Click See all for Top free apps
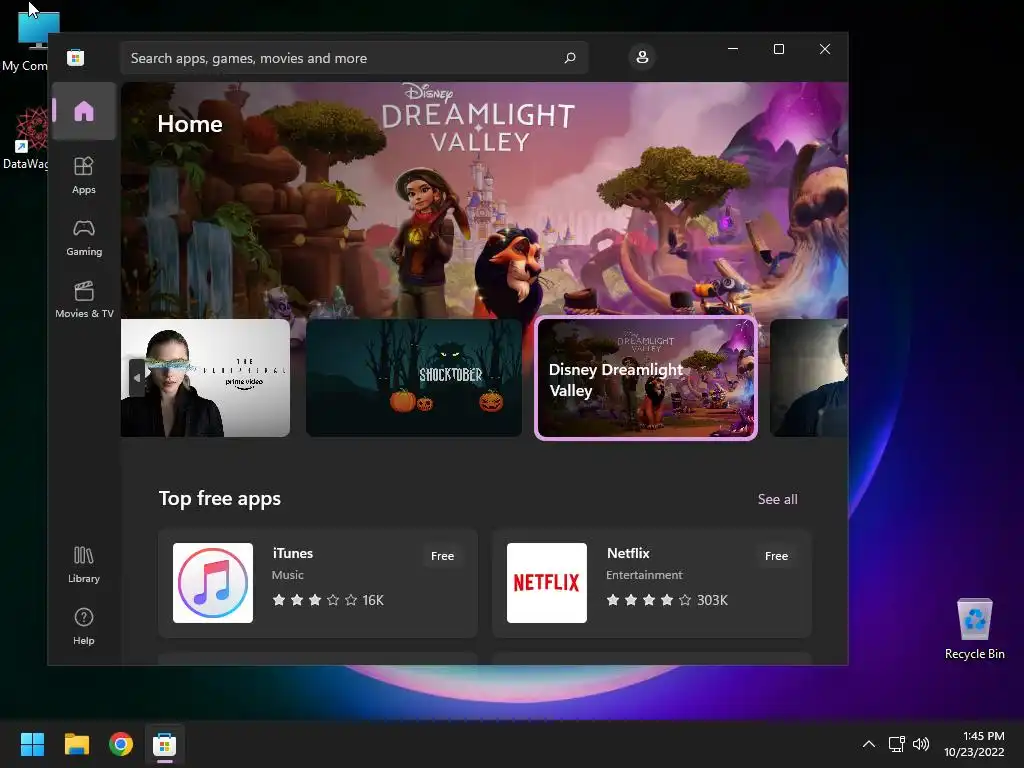This screenshot has height=768, width=1024. click(777, 499)
